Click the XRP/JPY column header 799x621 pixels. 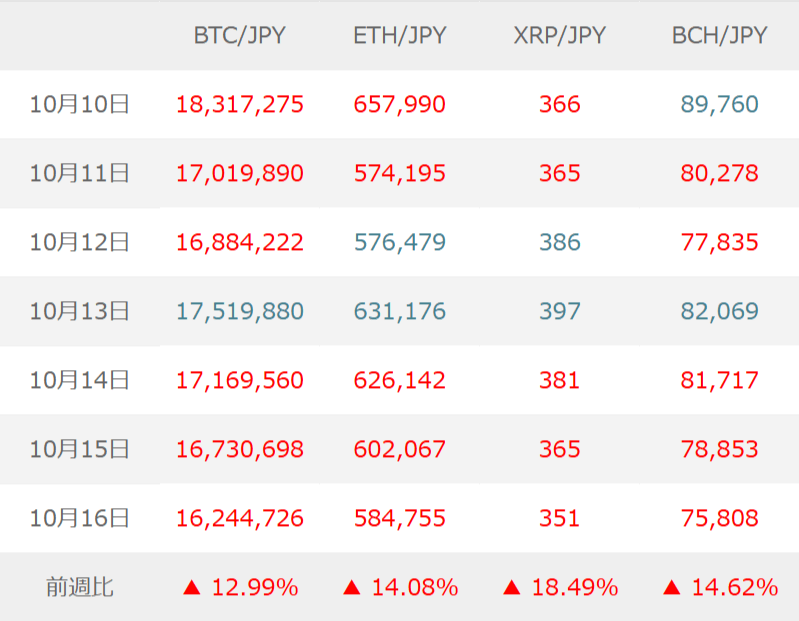[559, 36]
